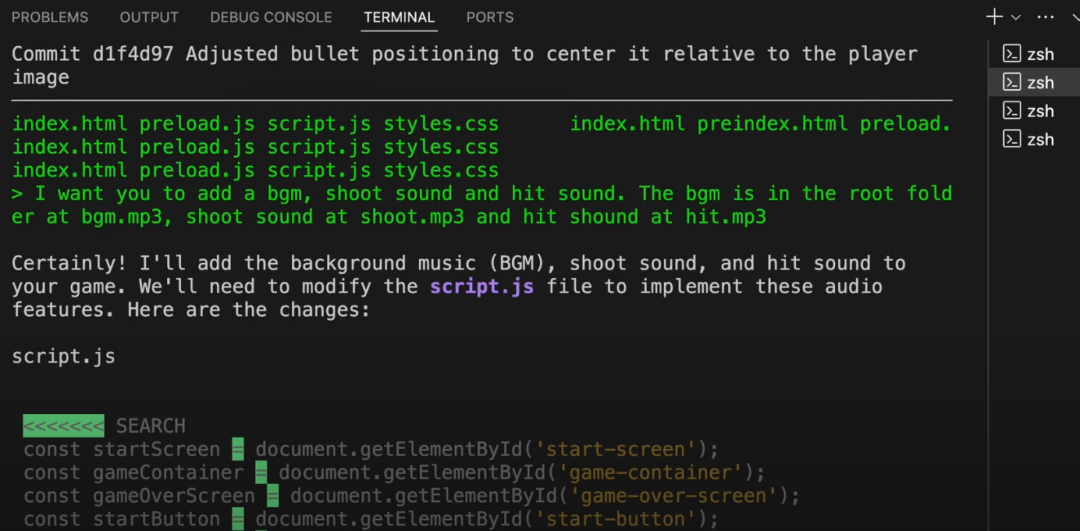This screenshot has height=531, width=1080.
Task: Switch to the Problems tab
Action: click(x=50, y=17)
